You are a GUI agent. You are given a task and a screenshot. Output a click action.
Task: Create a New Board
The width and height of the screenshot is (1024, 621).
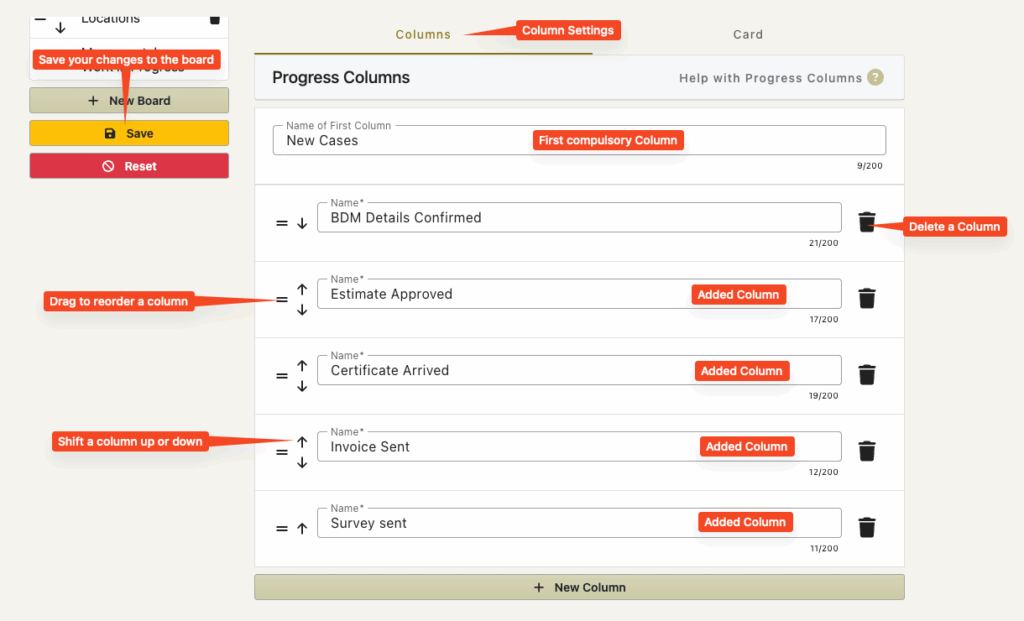coord(129,101)
